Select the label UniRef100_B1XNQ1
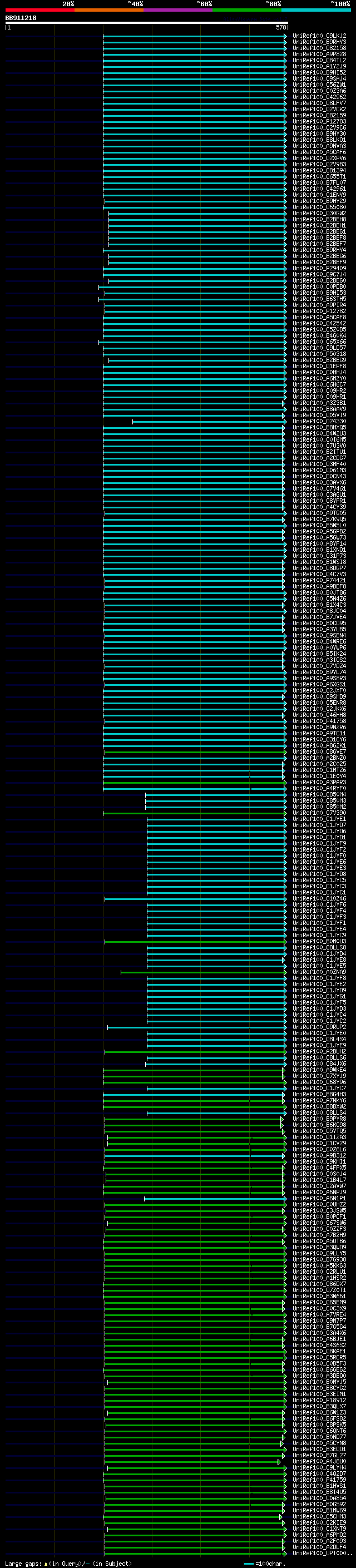Viewport: 356px width, 1568px height. [x=319, y=550]
